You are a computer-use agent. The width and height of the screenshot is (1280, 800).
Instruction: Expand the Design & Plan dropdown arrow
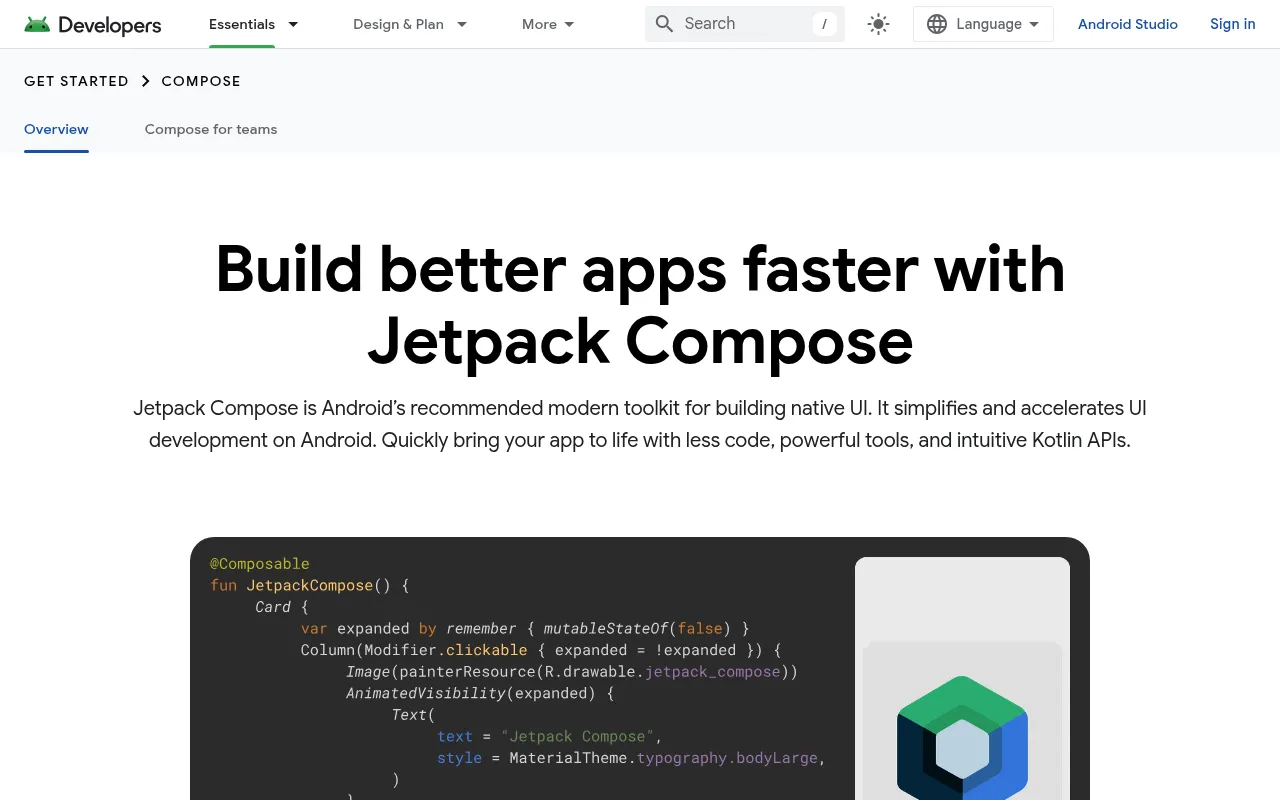461,24
